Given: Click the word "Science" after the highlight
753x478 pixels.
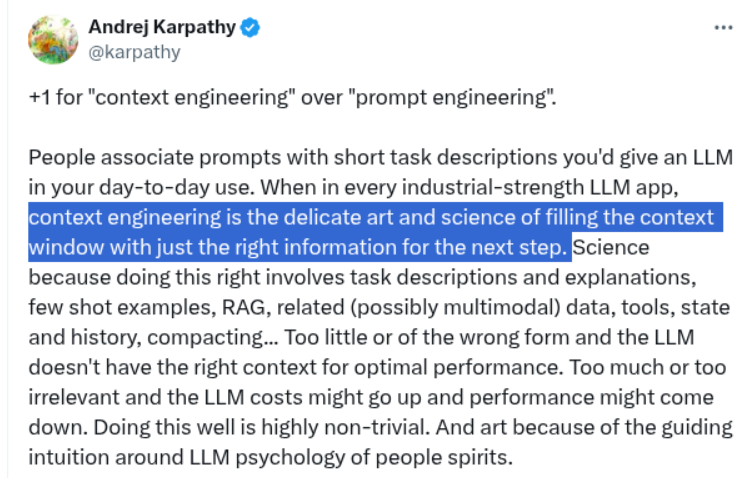Looking at the screenshot, I should click(x=610, y=247).
